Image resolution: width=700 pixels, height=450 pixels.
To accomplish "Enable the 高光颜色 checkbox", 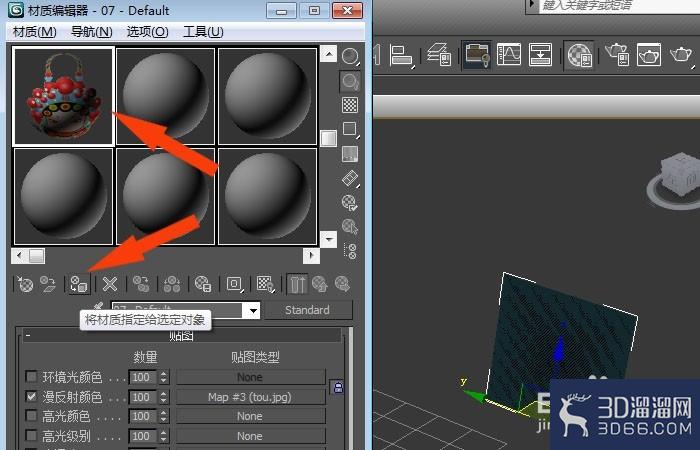I will pos(31,416).
